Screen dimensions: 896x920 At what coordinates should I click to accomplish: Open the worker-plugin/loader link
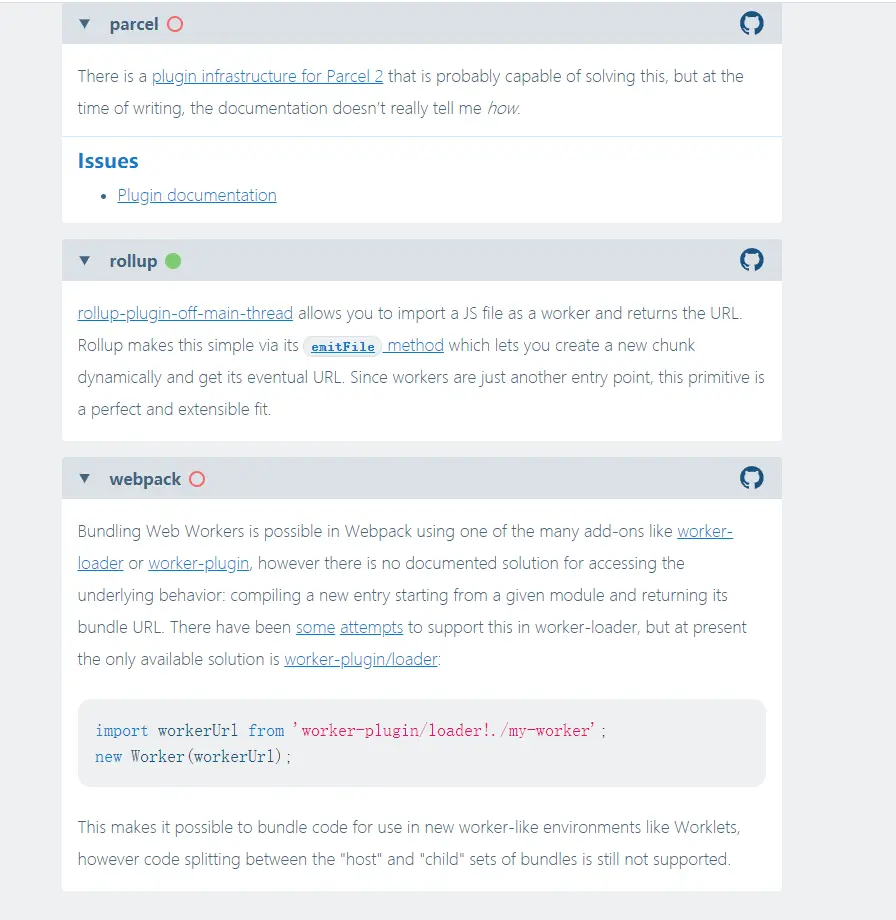(361, 659)
